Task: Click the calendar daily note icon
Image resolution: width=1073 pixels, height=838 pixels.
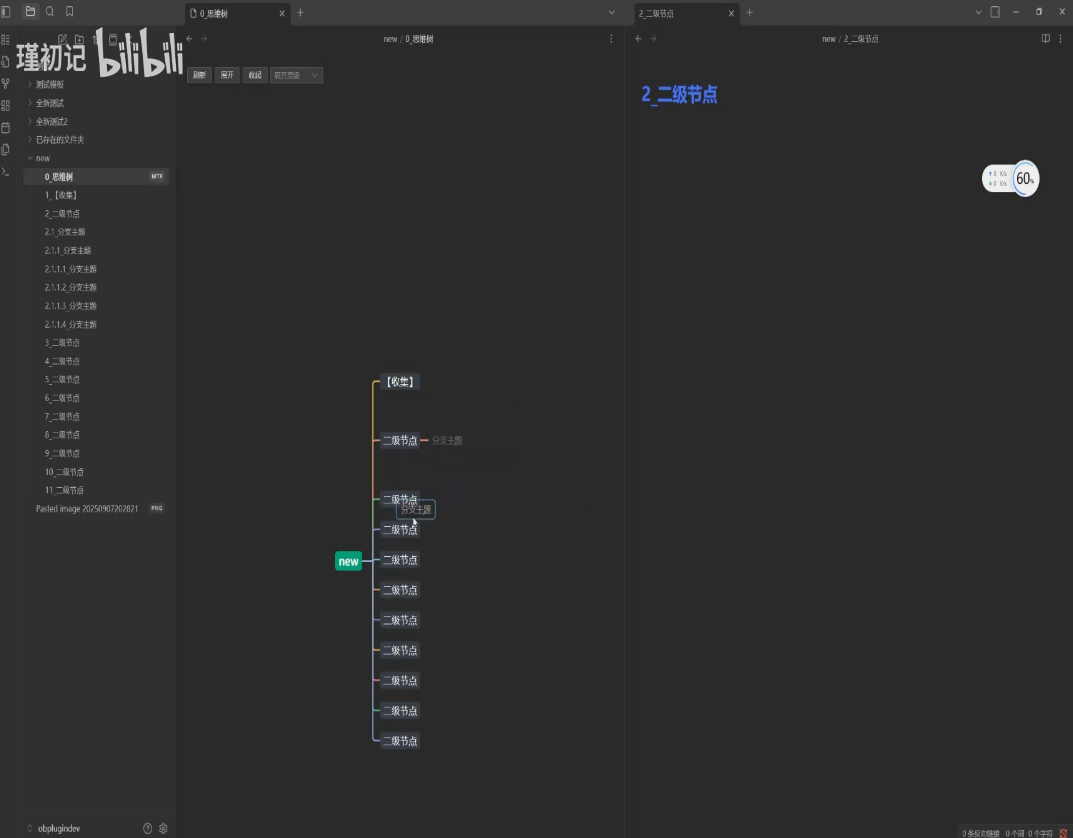Action: click(6, 127)
